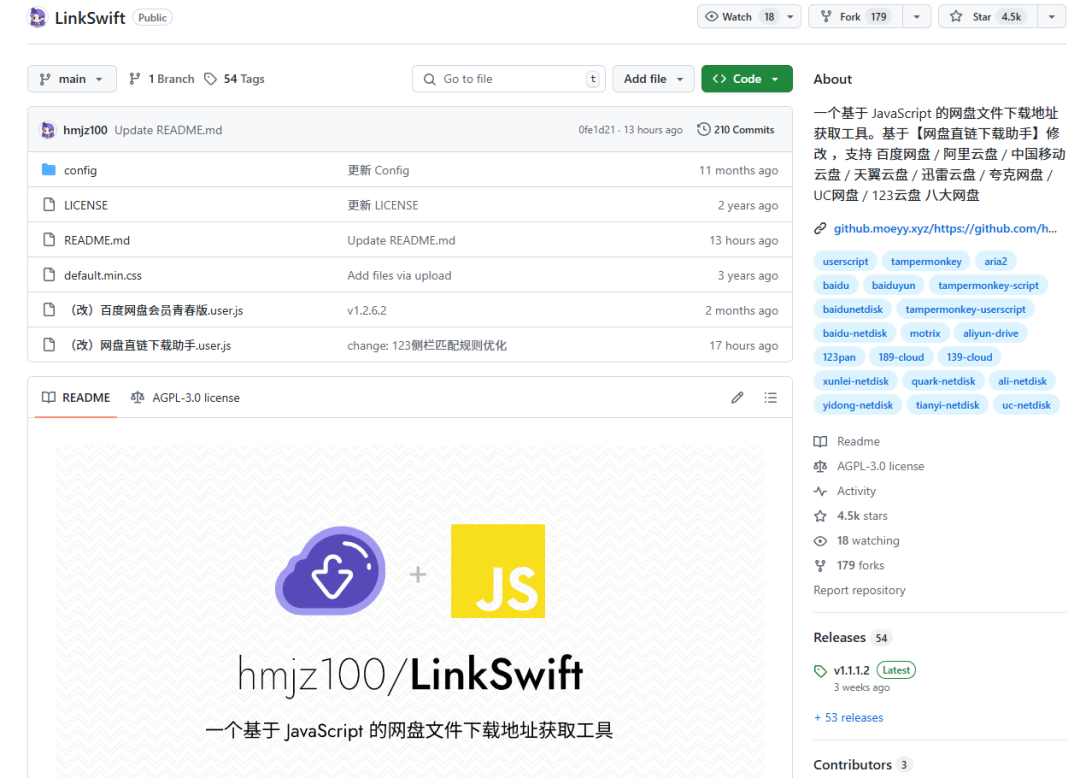Open commit 0fe1d21
1080x778 pixels.
click(596, 129)
